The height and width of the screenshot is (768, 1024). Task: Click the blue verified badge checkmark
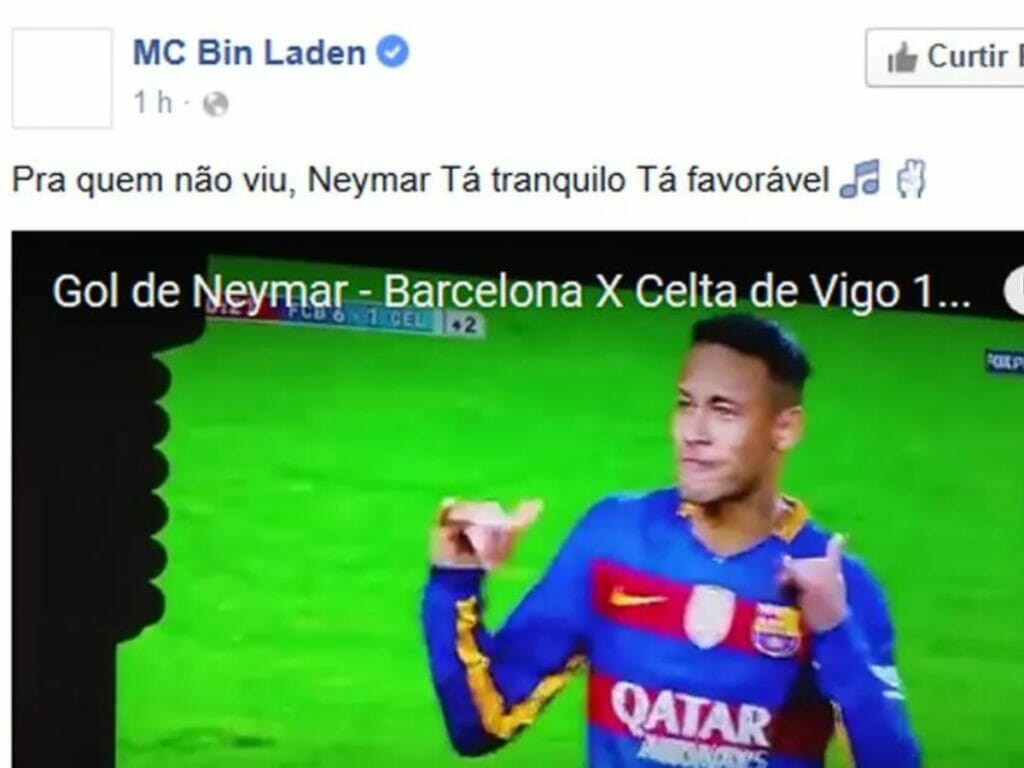[392, 52]
